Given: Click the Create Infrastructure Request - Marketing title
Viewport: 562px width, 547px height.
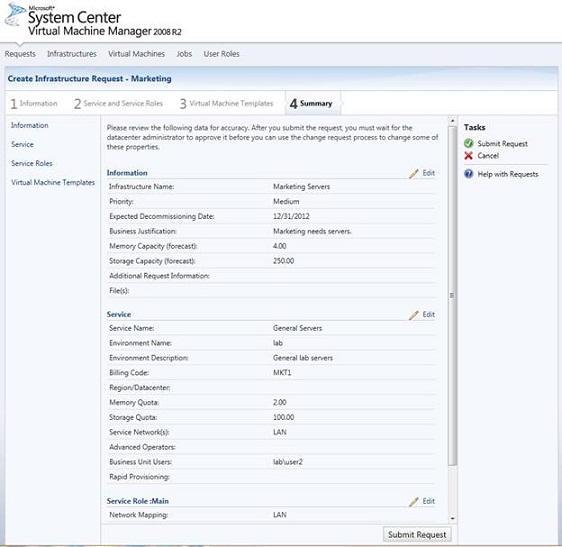Looking at the screenshot, I should (x=90, y=79).
